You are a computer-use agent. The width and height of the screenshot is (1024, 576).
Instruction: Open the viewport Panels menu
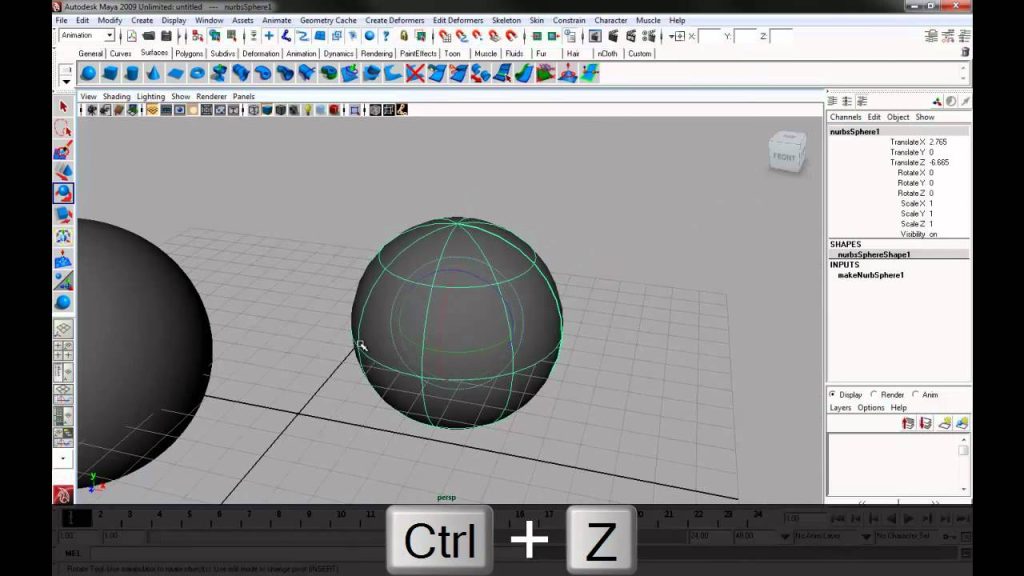pos(244,96)
